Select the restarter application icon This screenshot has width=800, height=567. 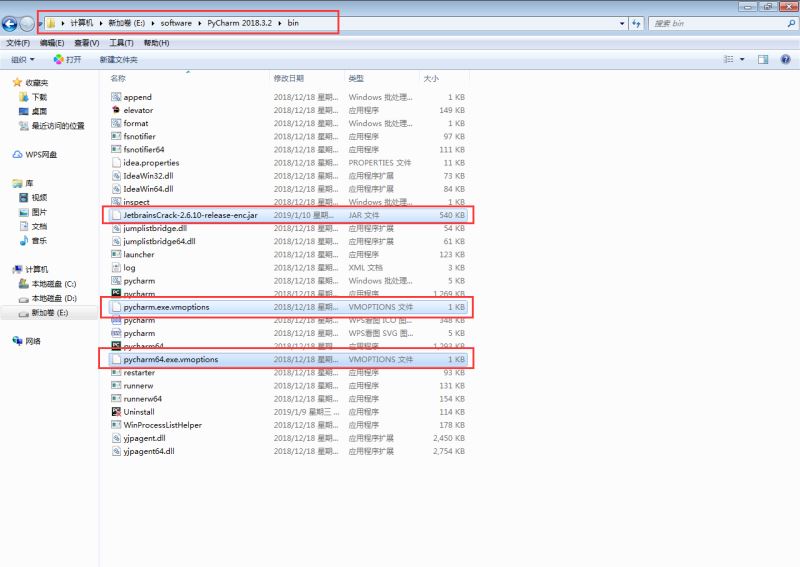tap(116, 373)
